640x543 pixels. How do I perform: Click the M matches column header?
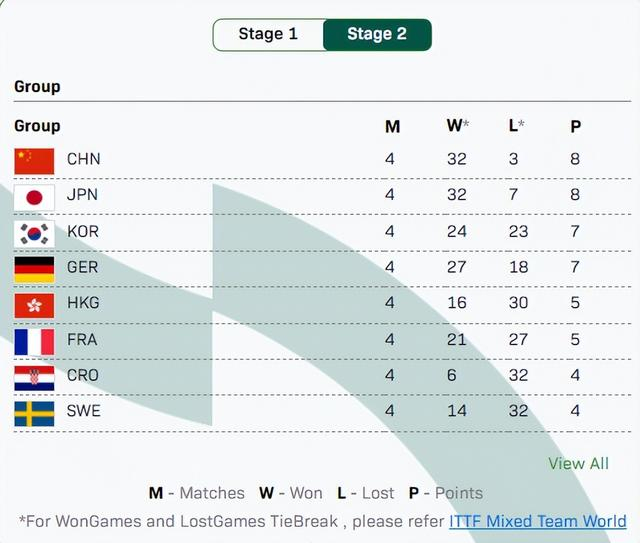[392, 126]
